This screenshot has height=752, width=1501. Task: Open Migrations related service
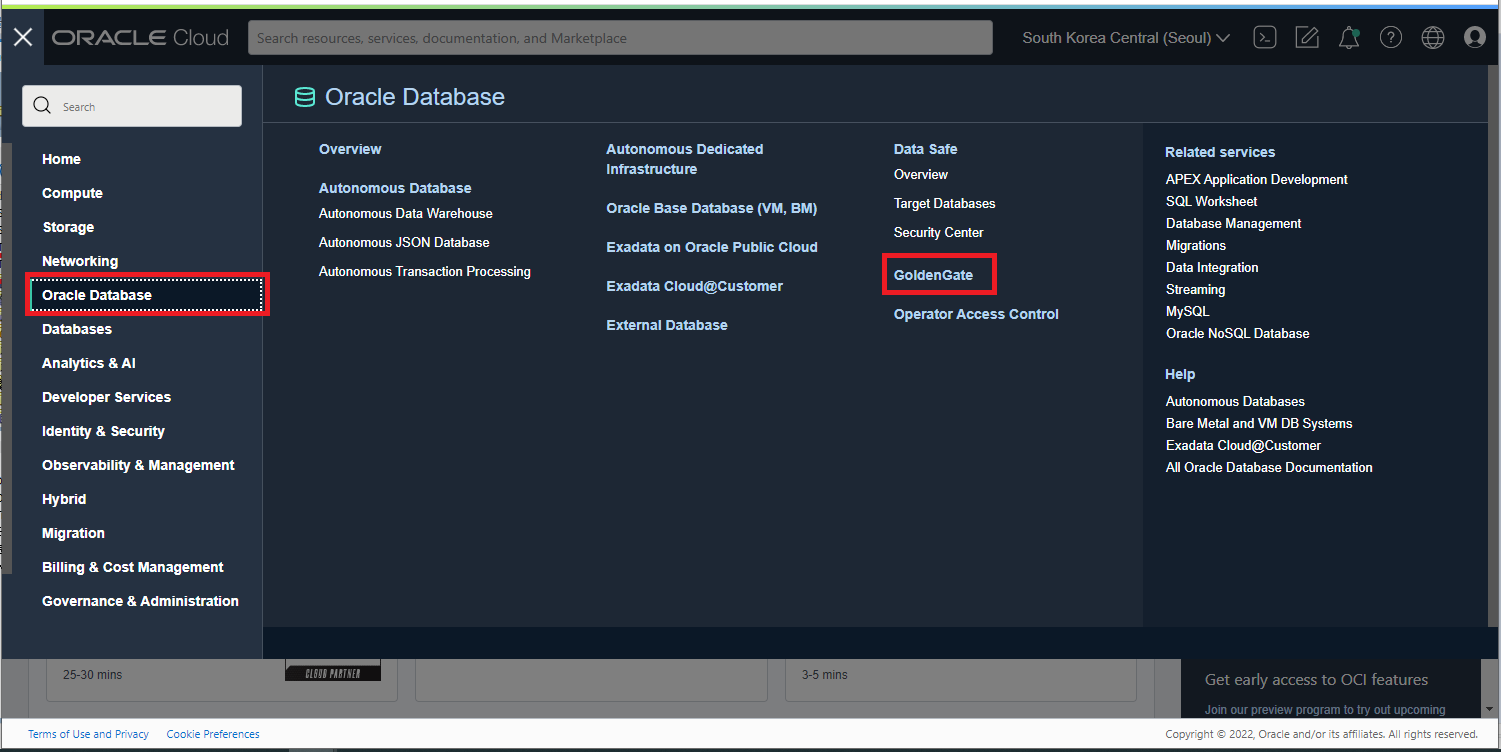(1196, 245)
